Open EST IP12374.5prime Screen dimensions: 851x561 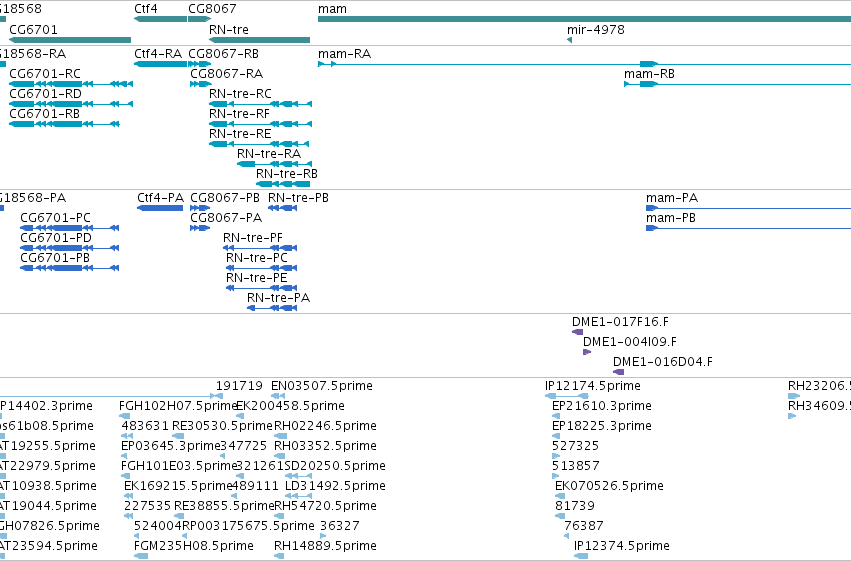pos(622,546)
